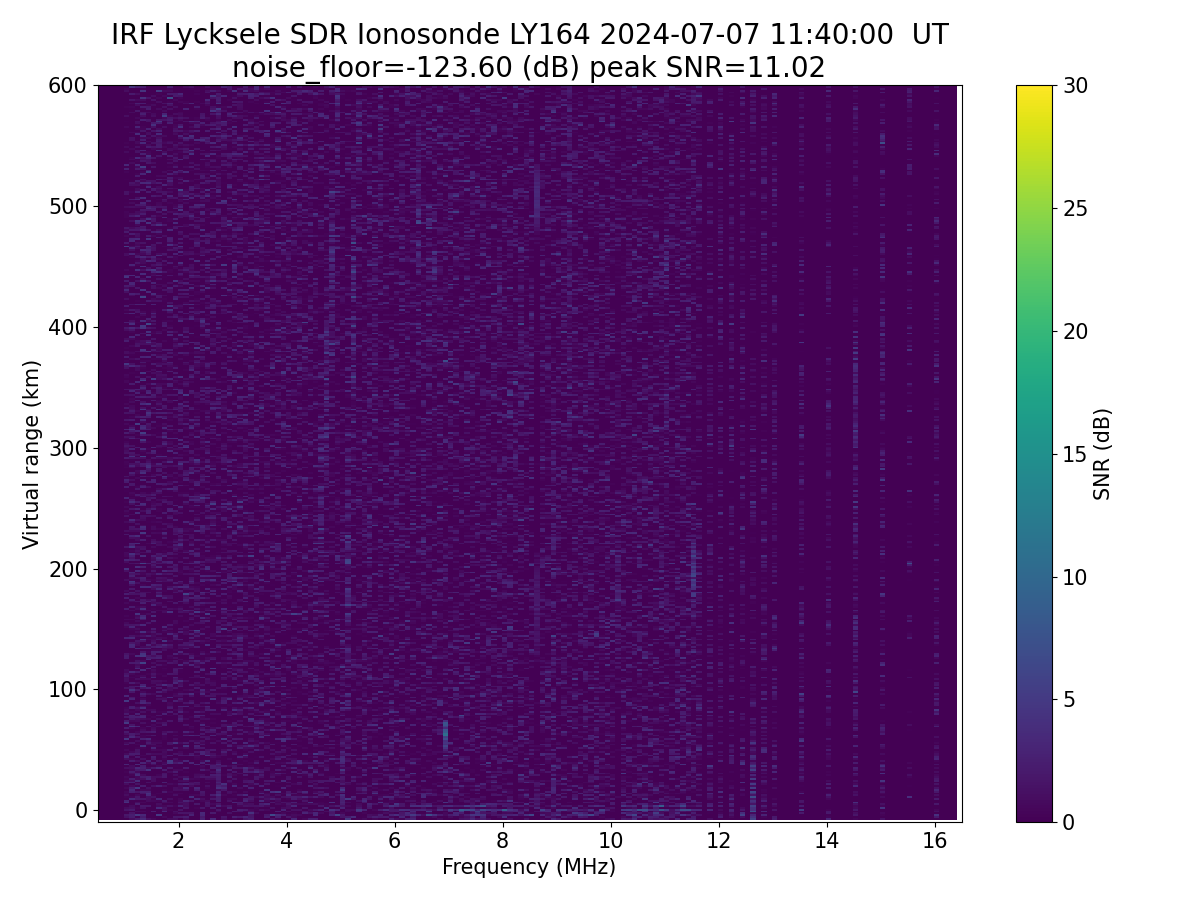Screen dimensions: 1200x900
Task: Click the y-axis tick label 0
Action: [x=81, y=810]
